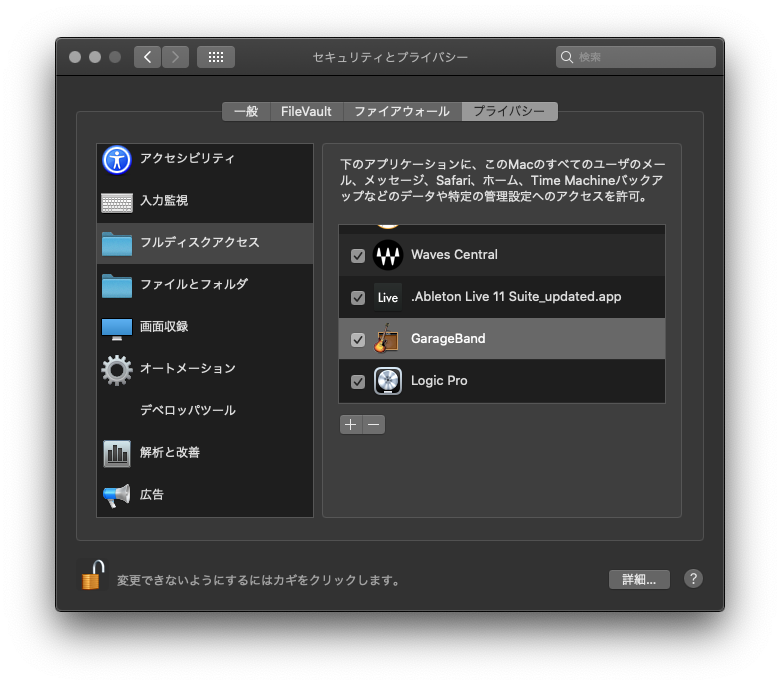Select the megaphone icon for 広告
The height and width of the screenshot is (685, 780).
(117, 495)
